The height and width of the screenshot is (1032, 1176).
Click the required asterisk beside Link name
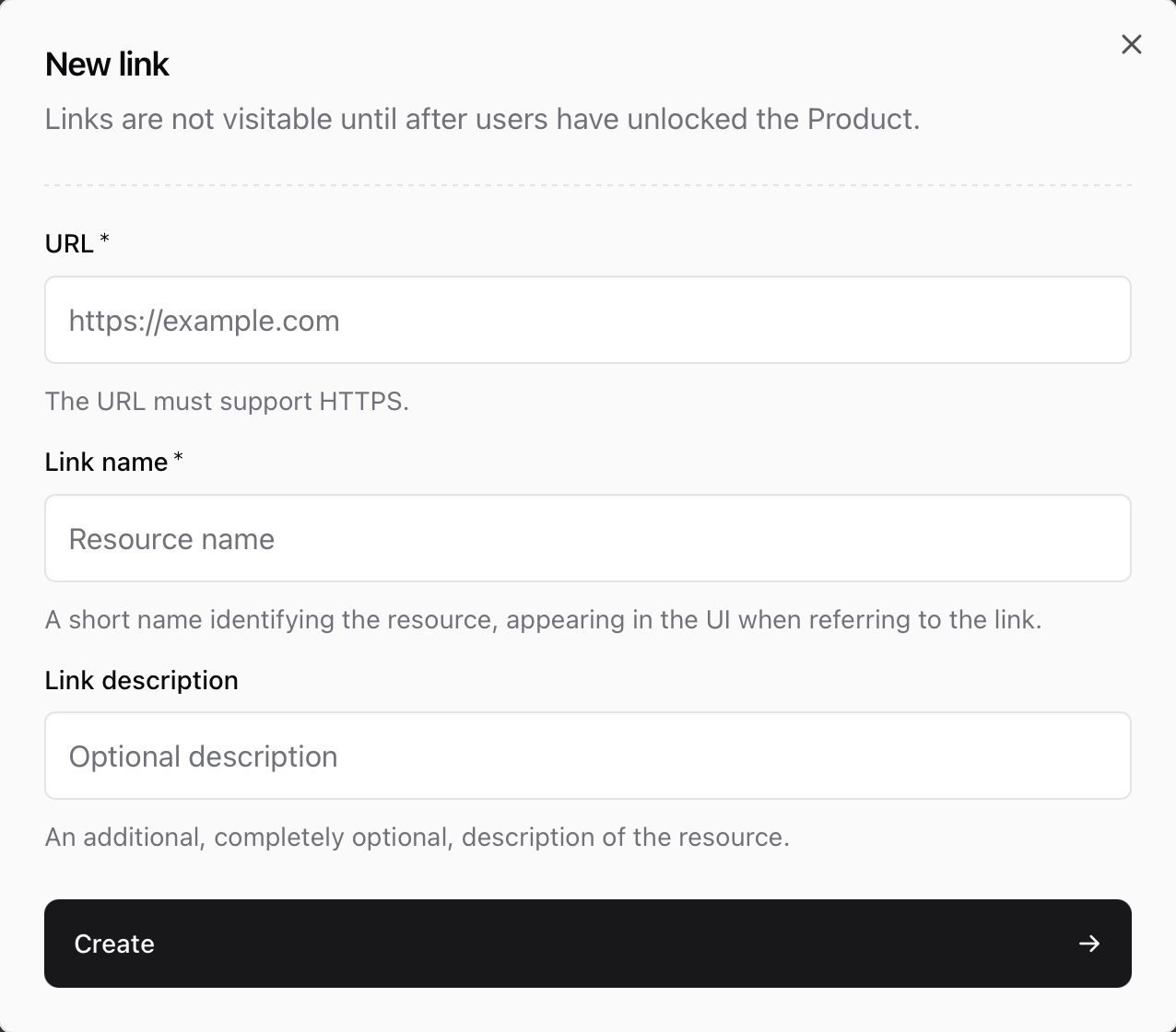(x=178, y=456)
